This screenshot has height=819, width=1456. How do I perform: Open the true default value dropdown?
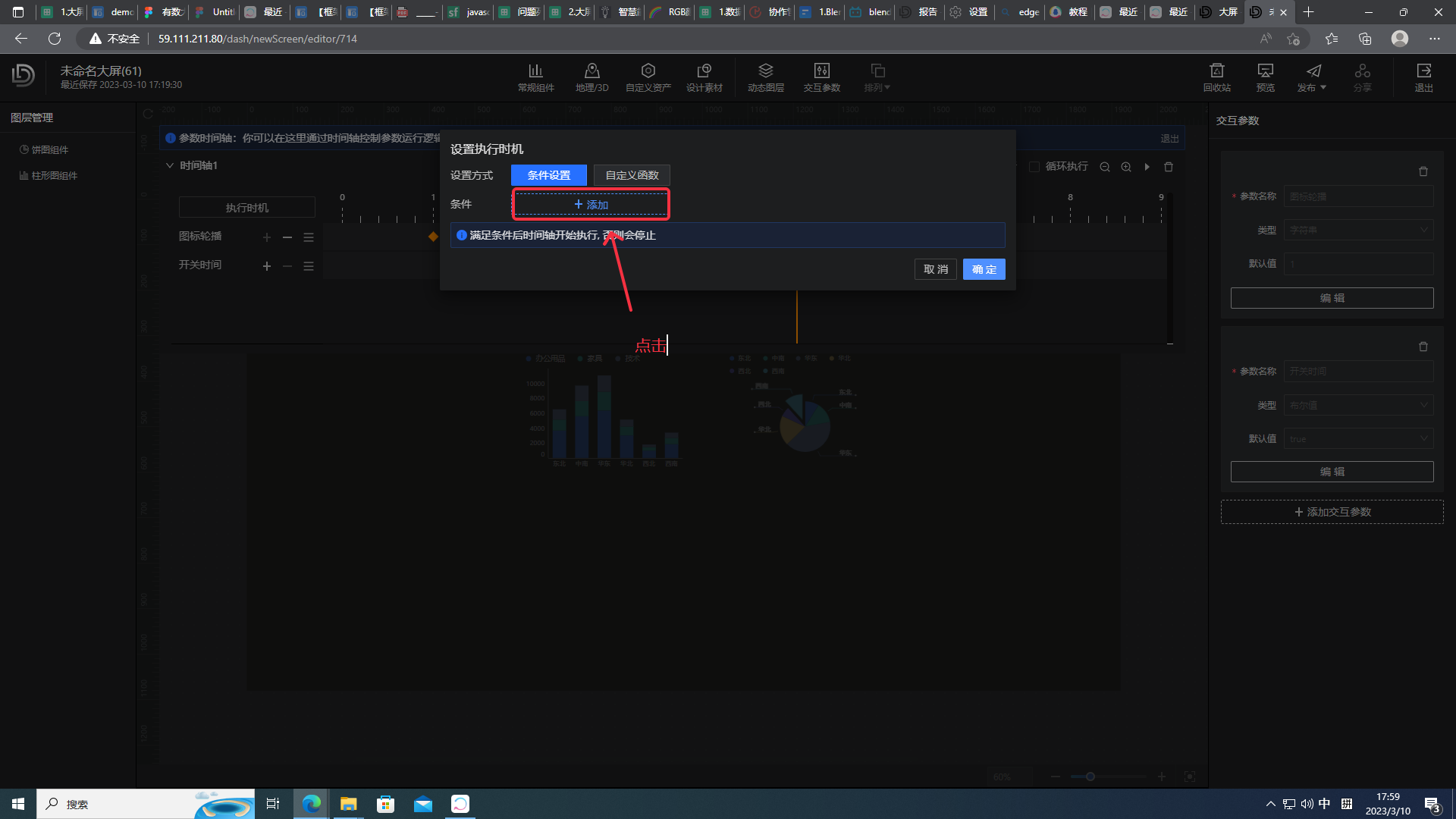(1358, 439)
